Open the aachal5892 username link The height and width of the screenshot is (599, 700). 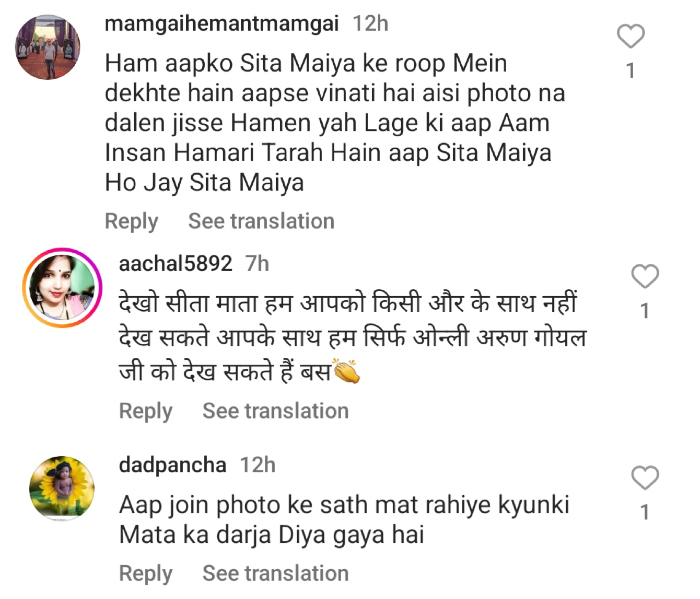[x=175, y=264]
